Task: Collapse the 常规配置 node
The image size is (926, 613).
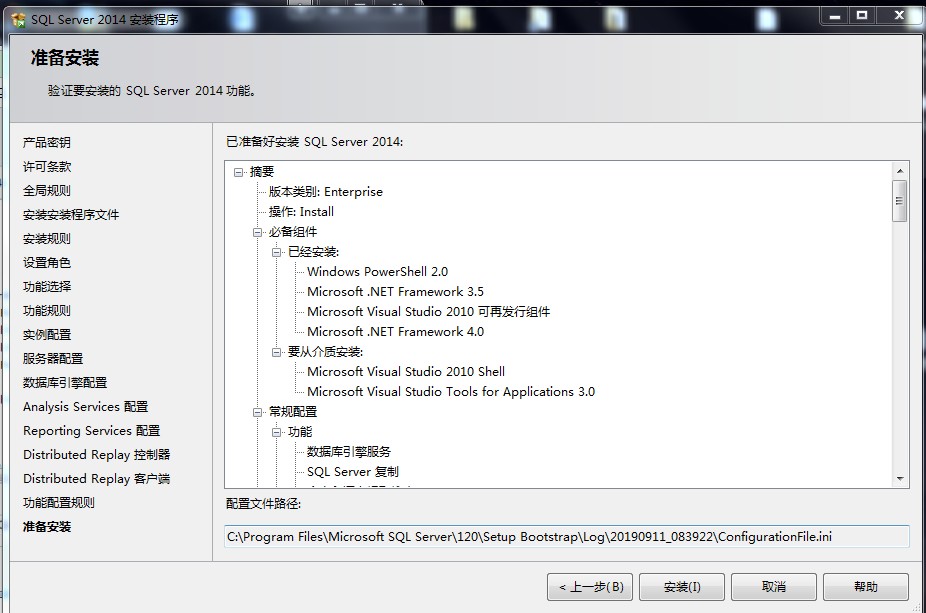Action: point(257,412)
